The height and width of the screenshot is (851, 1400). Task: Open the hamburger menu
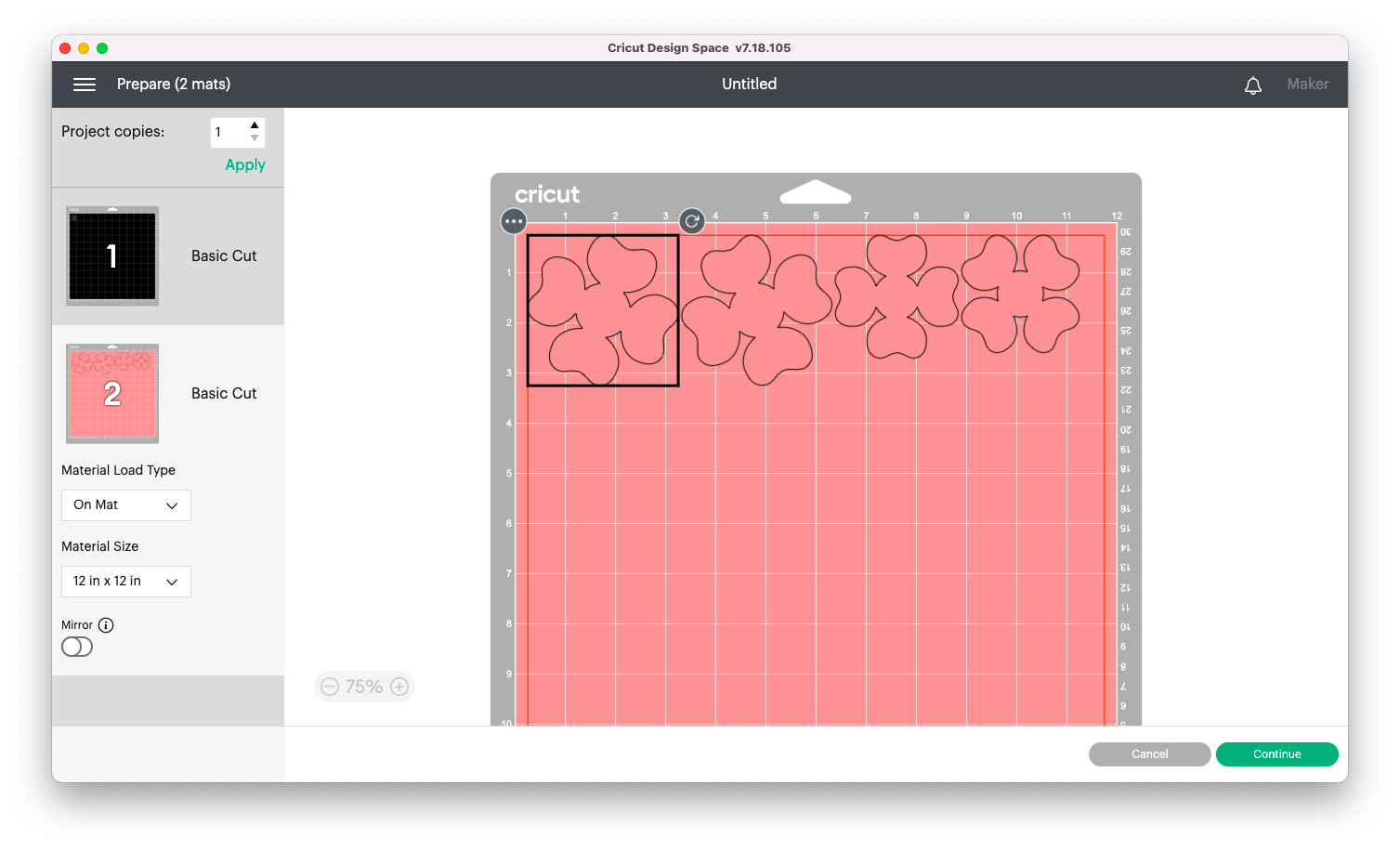85,85
